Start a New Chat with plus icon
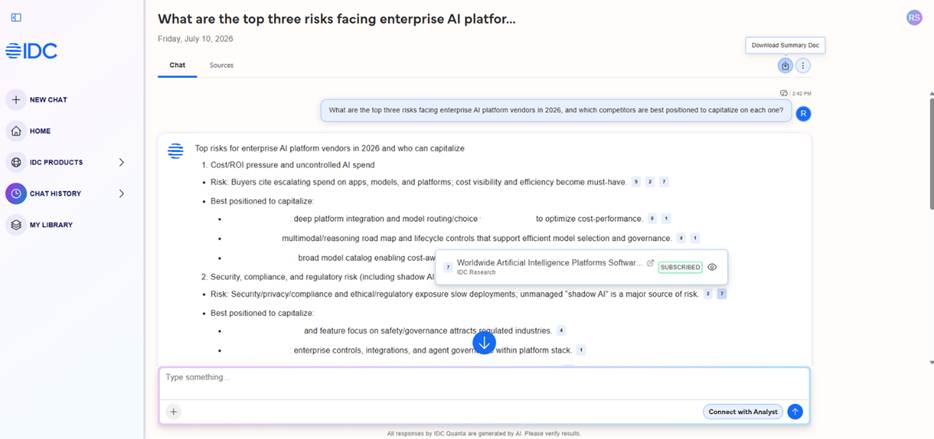 16,99
